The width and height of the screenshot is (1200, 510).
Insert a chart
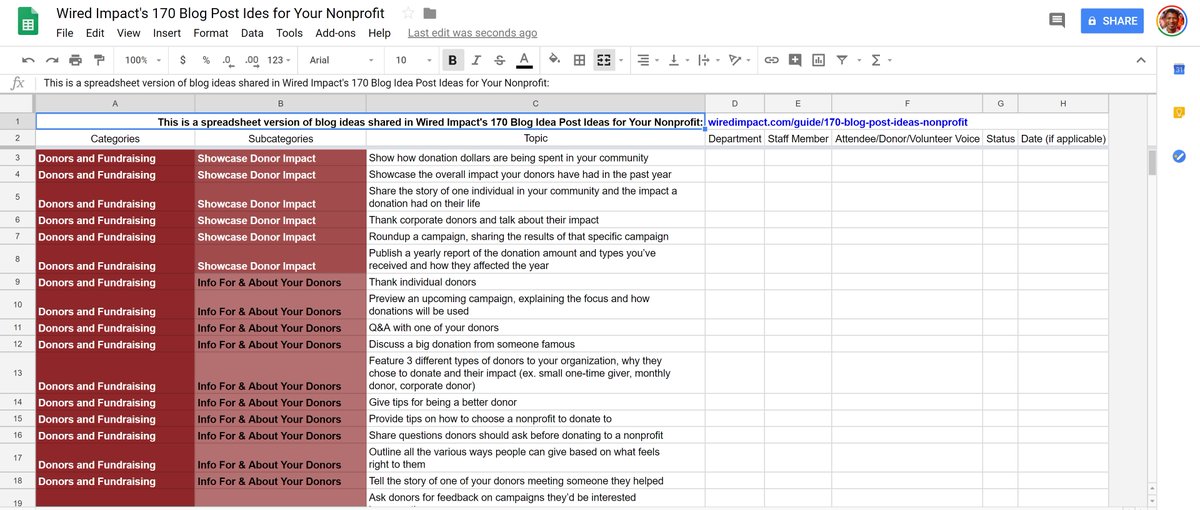[x=819, y=60]
